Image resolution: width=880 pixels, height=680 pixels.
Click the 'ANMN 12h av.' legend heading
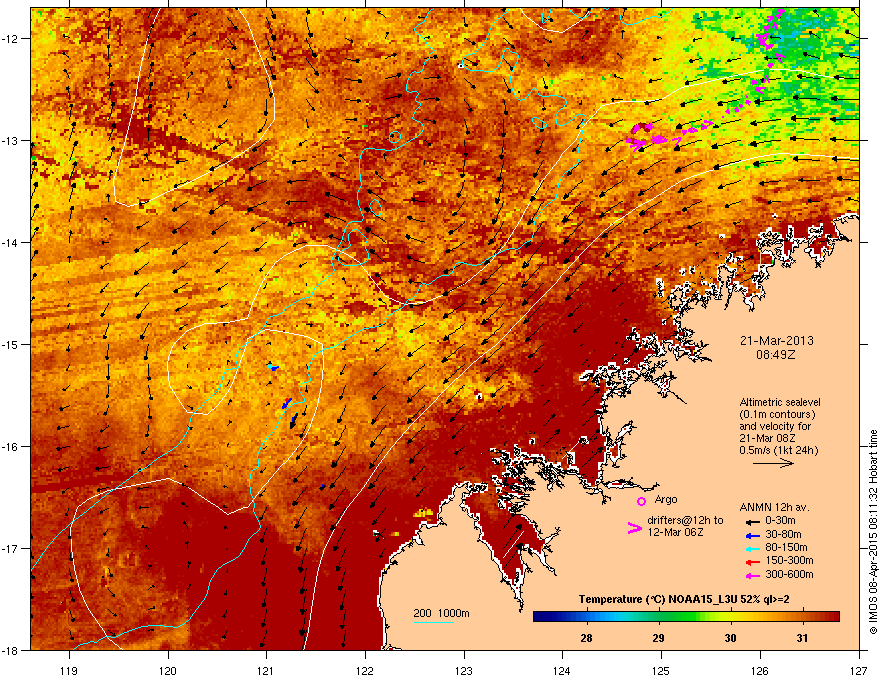click(774, 507)
